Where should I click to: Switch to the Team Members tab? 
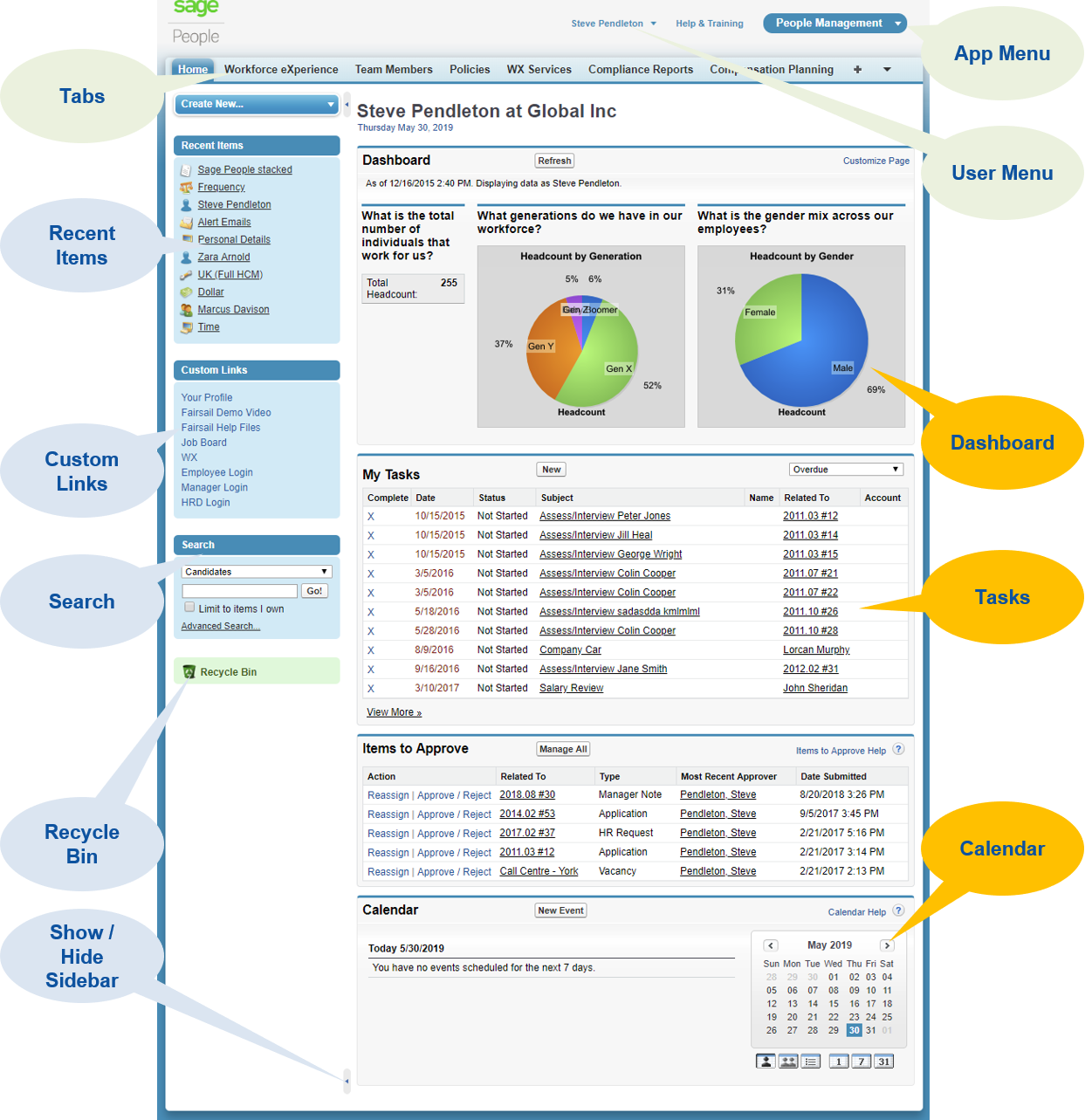point(393,70)
